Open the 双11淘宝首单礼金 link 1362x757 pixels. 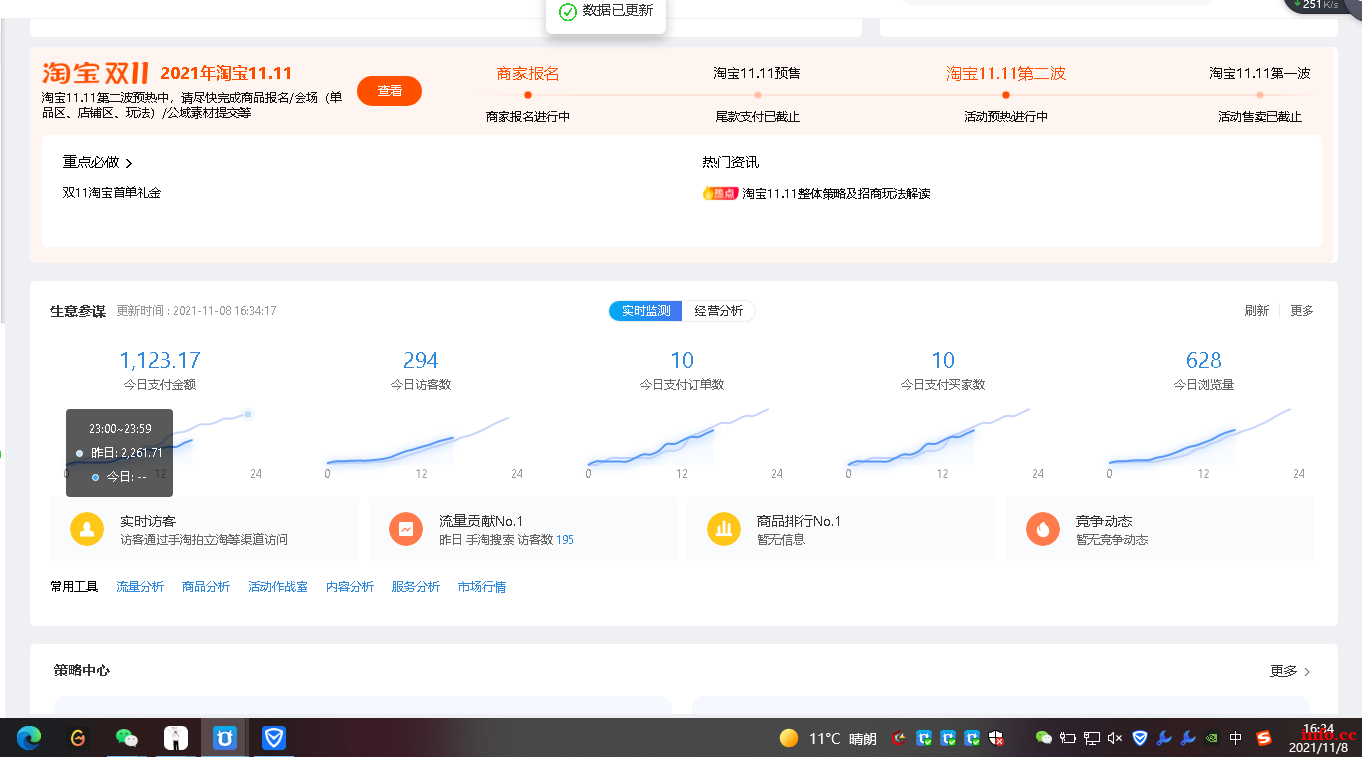tap(112, 192)
